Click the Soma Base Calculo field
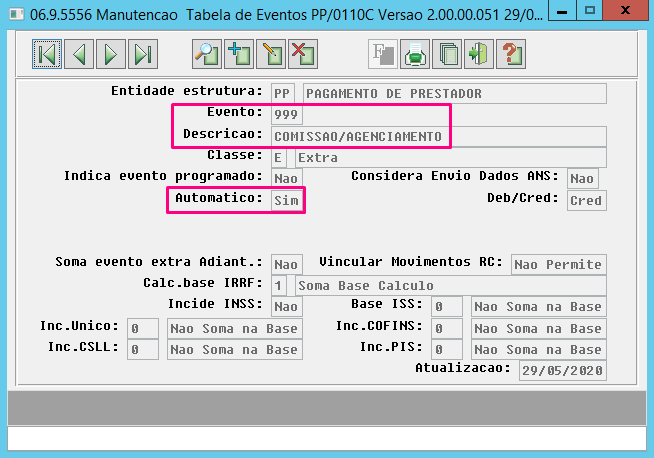 point(451,286)
